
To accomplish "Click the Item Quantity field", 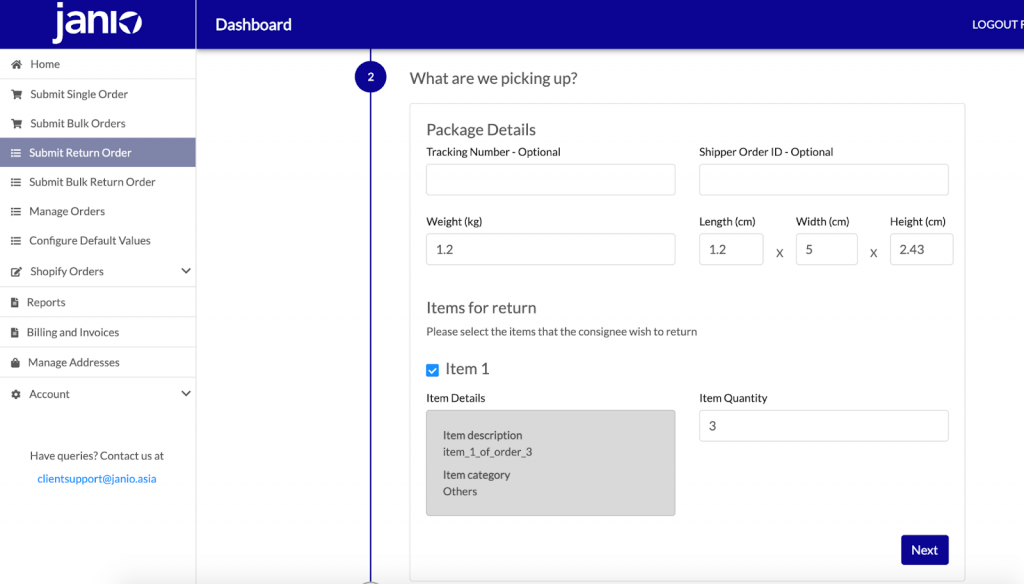I will [824, 426].
